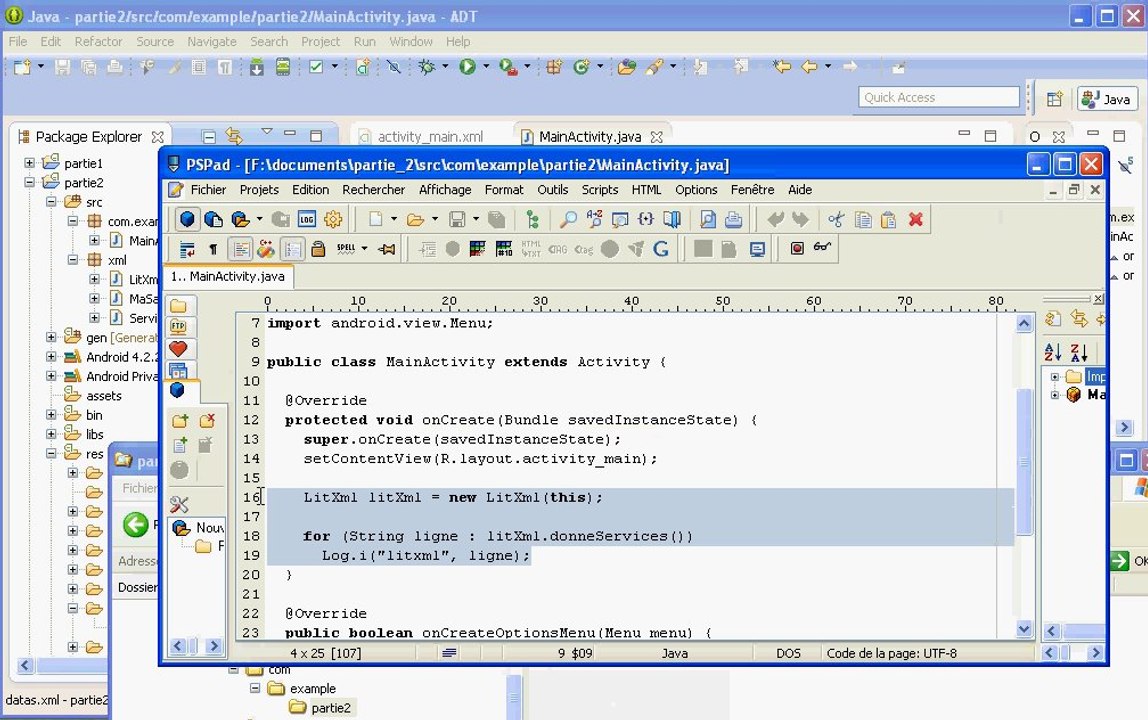This screenshot has height=720, width=1148.
Task: Click the matching bracket braces icon
Action: point(645,219)
